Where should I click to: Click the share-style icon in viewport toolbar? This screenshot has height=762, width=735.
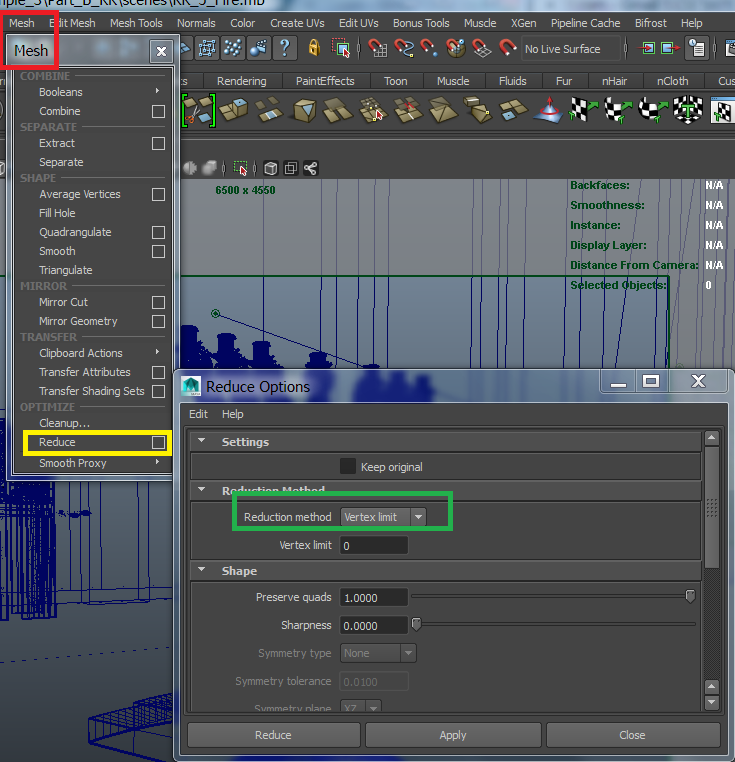[x=310, y=168]
